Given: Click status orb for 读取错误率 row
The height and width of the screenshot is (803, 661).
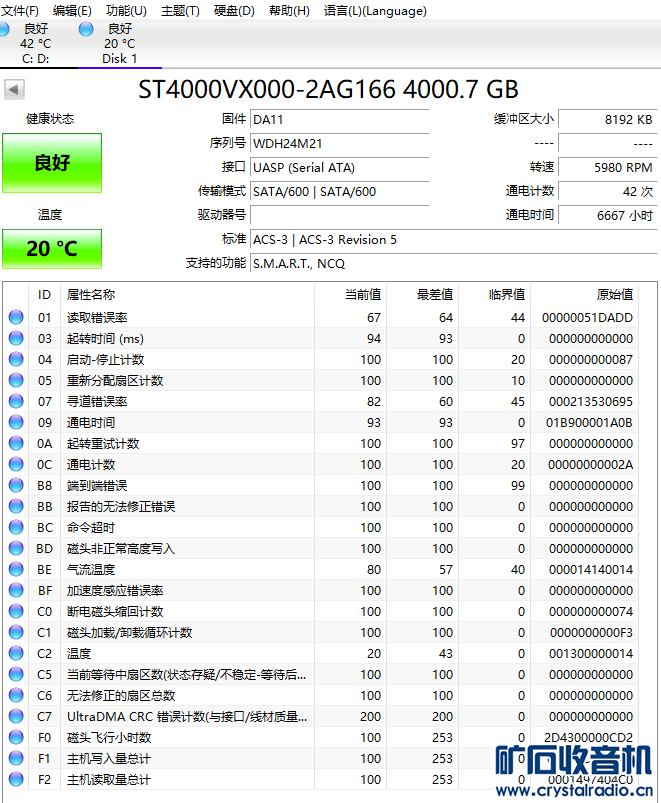Looking at the screenshot, I should [x=16, y=317].
